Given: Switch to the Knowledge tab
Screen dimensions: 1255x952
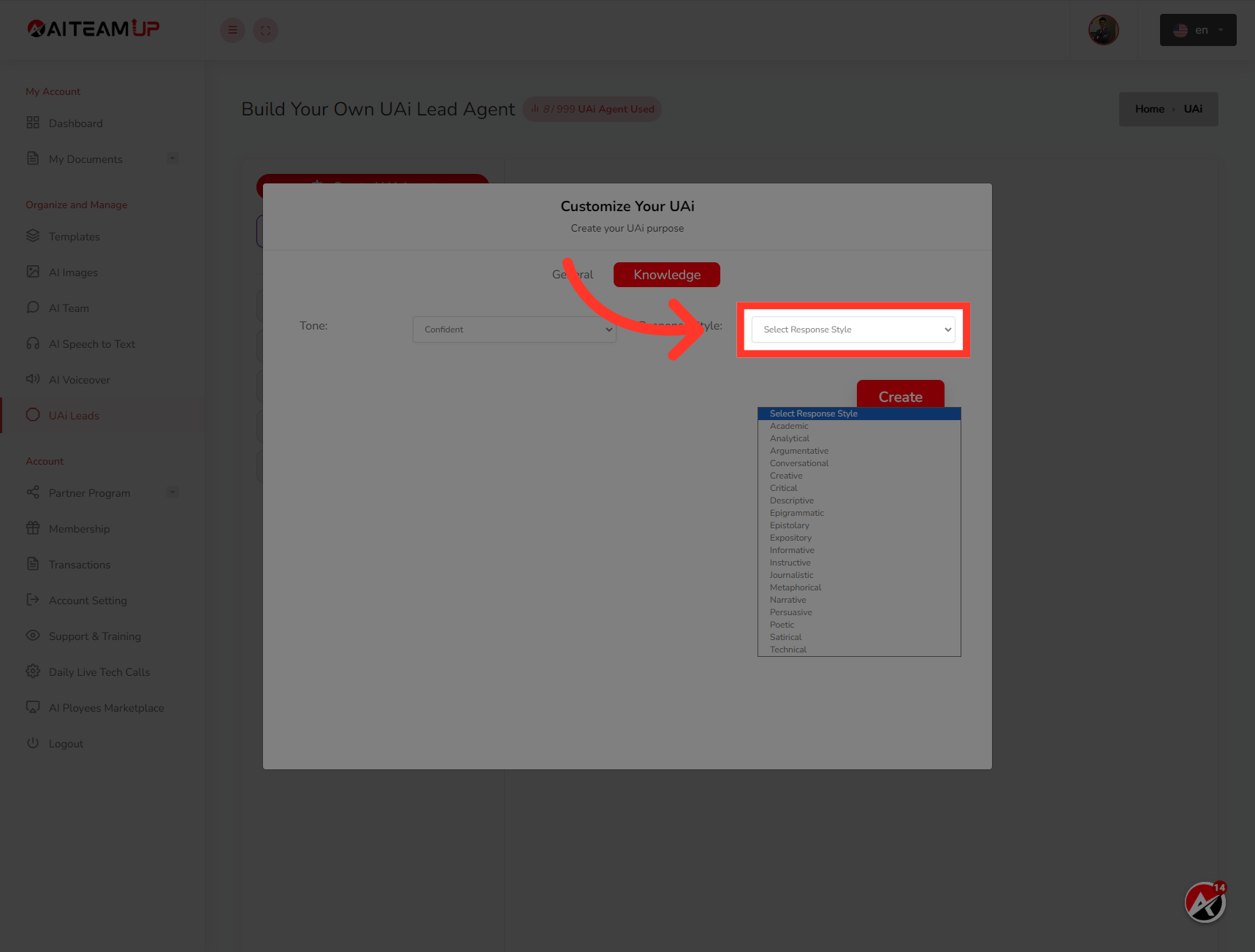Looking at the screenshot, I should pos(667,275).
